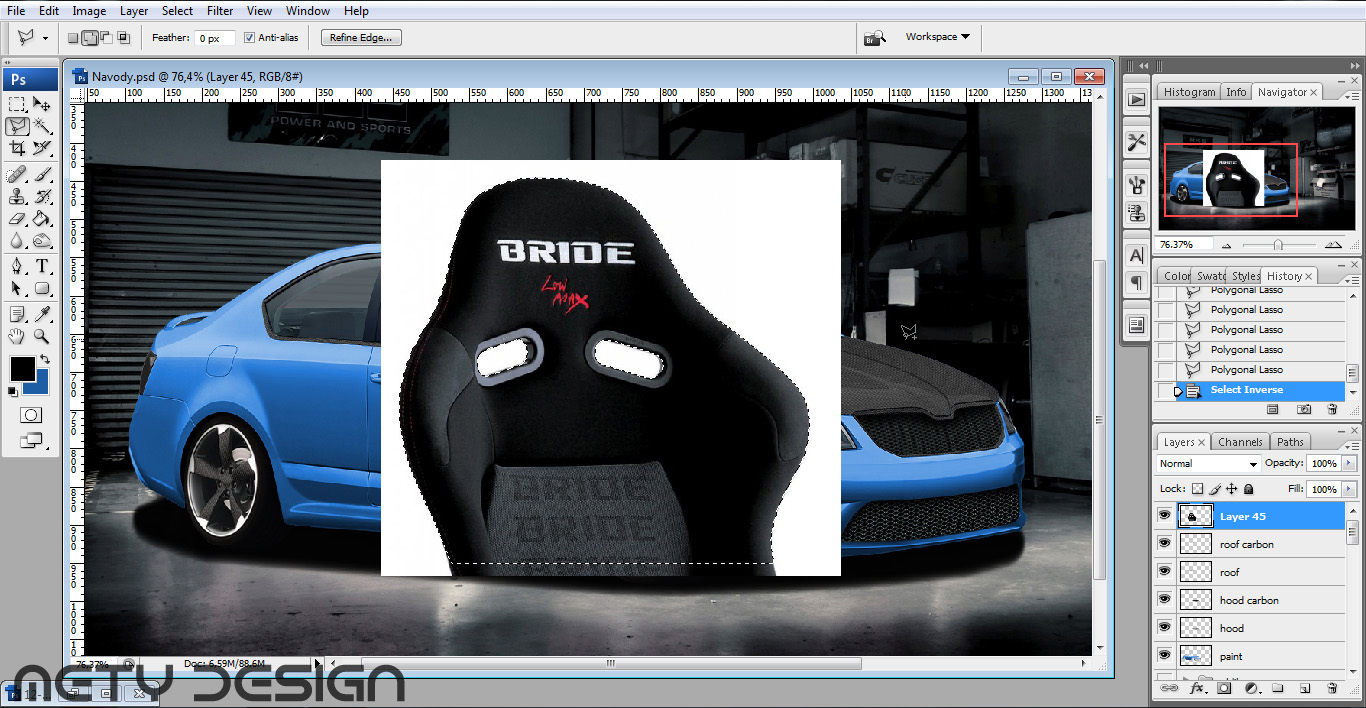Select the Blur tool
Viewport: 1366px width, 708px height.
pos(17,240)
